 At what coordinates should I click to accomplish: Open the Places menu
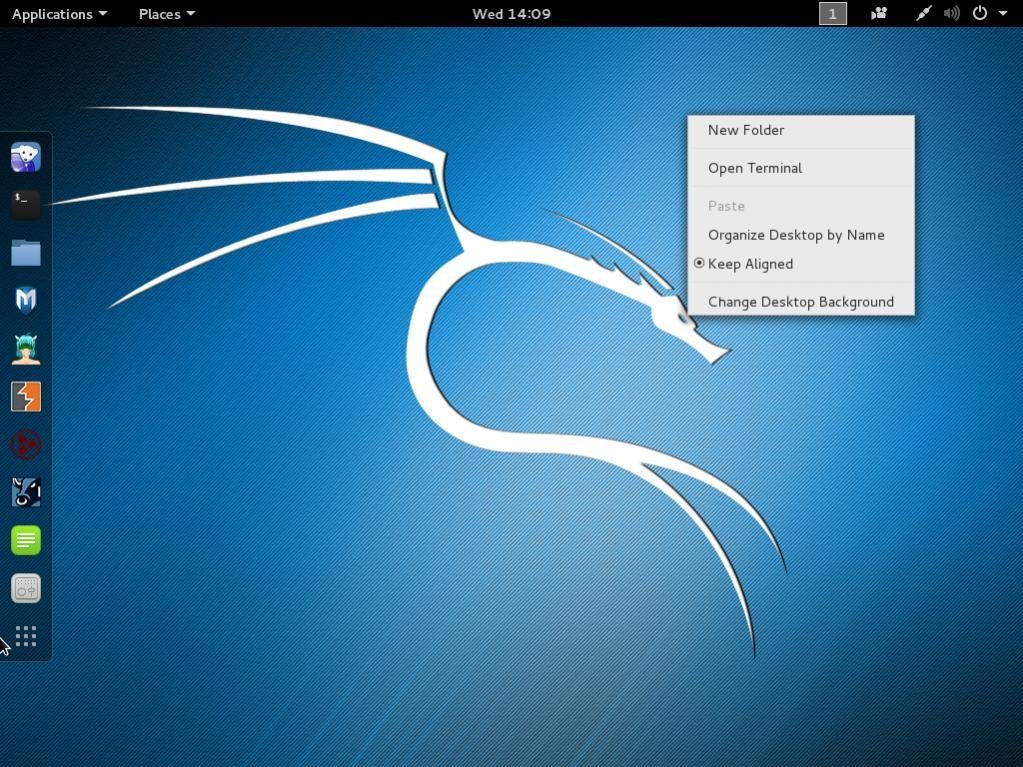[x=166, y=14]
